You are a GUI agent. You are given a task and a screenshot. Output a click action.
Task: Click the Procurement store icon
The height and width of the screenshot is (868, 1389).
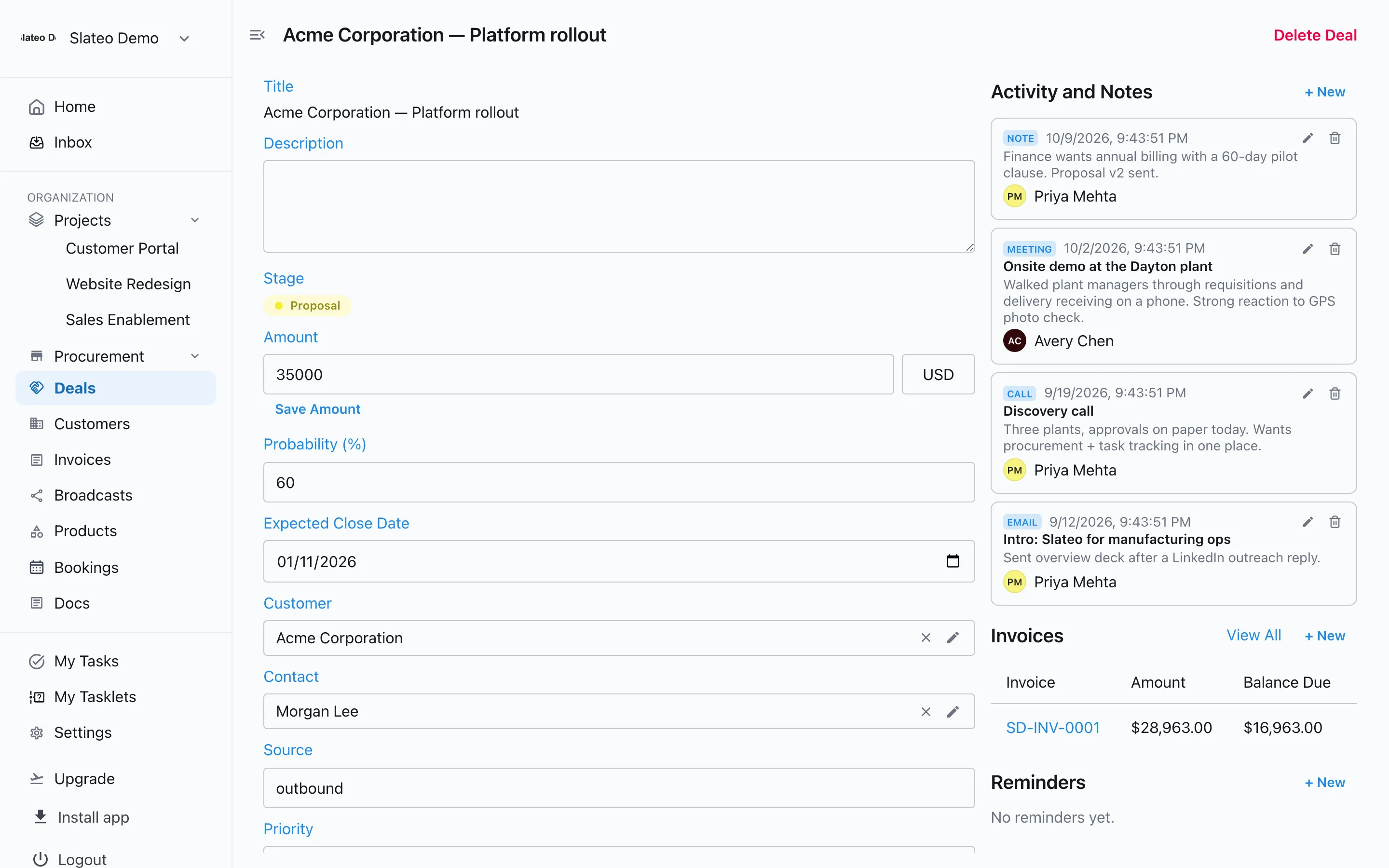[x=37, y=356]
